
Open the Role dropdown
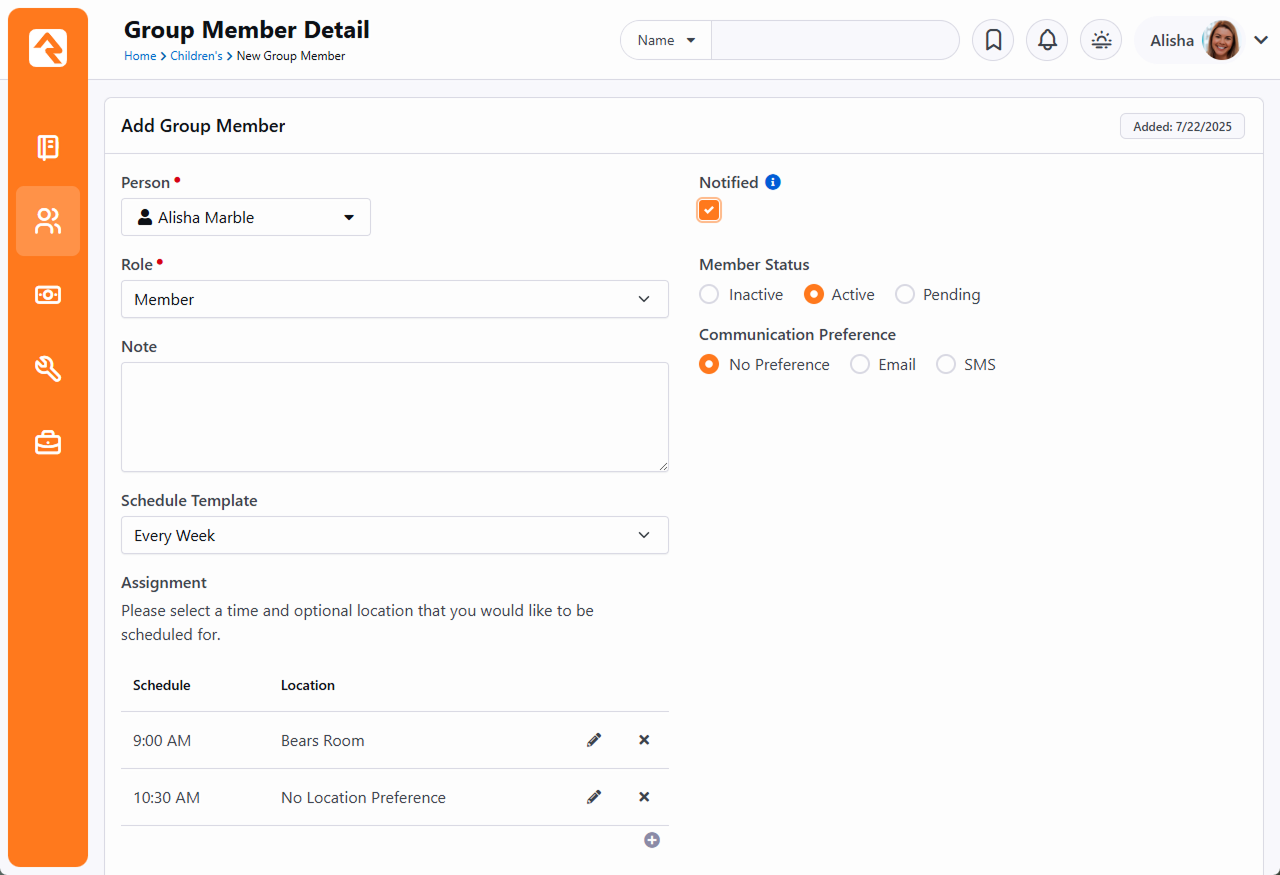click(x=394, y=299)
